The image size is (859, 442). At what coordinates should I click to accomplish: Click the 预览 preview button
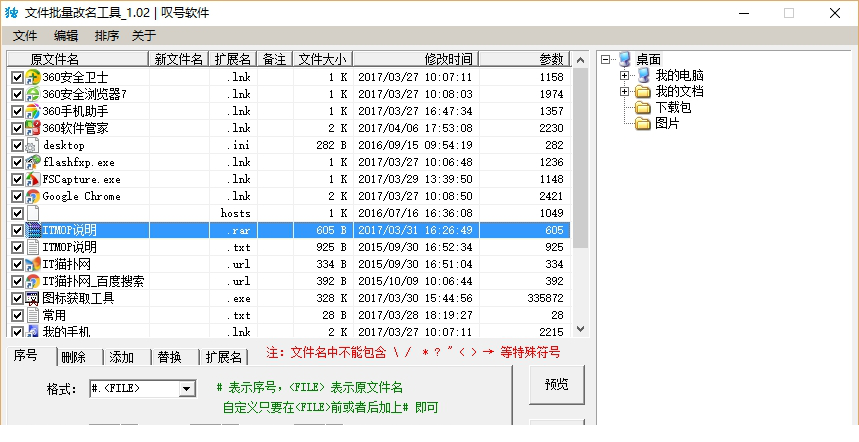[557, 385]
